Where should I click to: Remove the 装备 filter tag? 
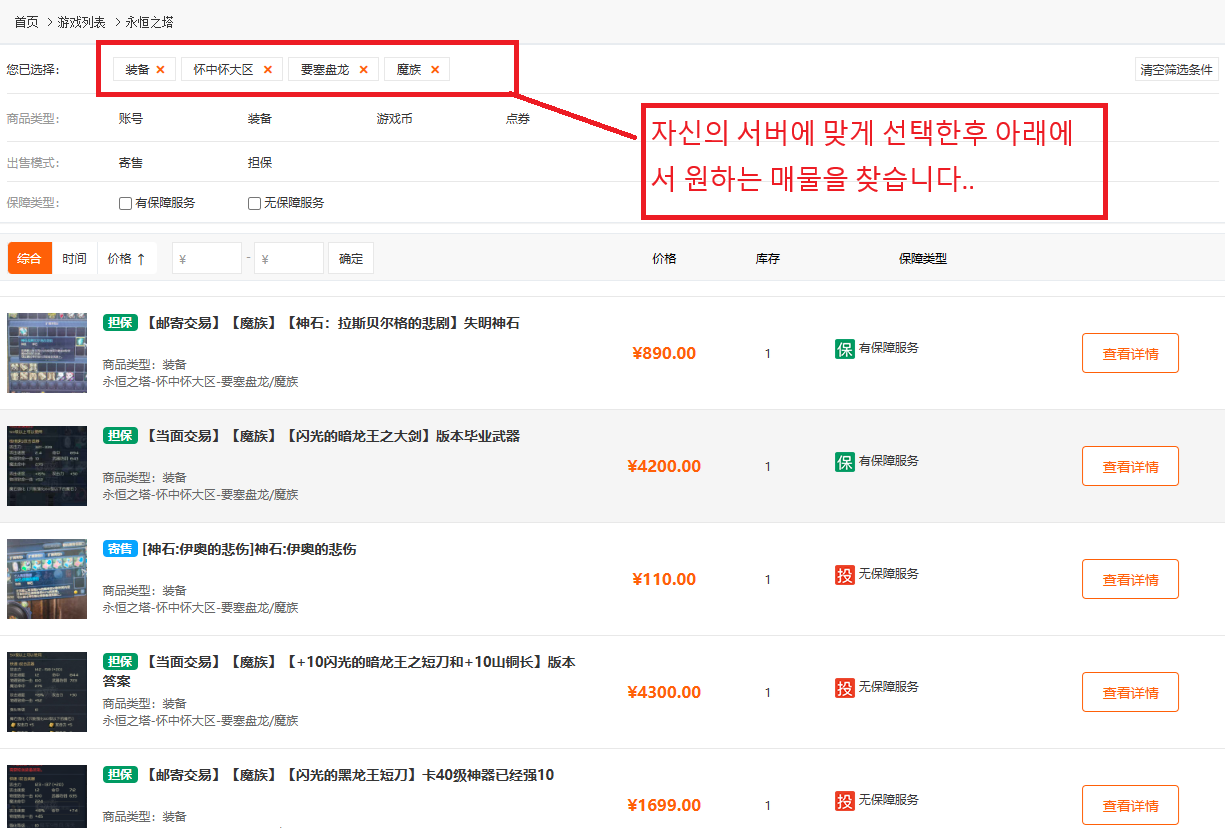pos(160,70)
